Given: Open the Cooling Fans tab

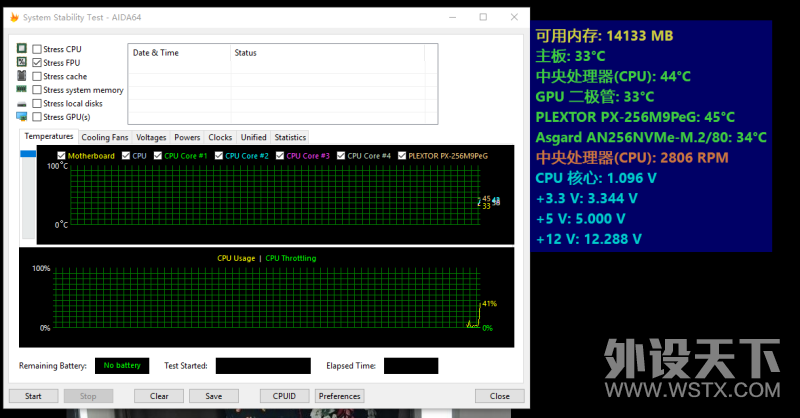Looking at the screenshot, I should 105,137.
